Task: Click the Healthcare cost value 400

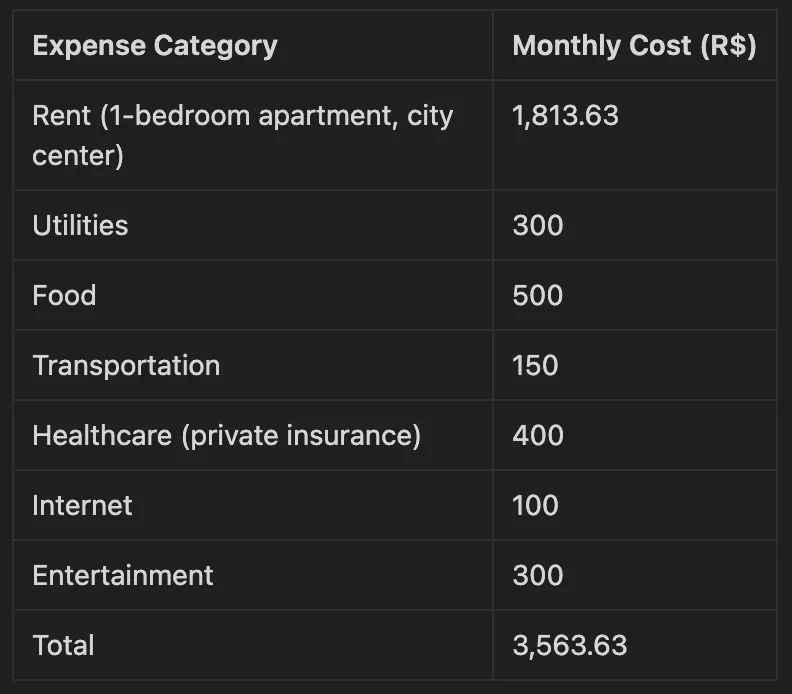Action: pos(538,435)
